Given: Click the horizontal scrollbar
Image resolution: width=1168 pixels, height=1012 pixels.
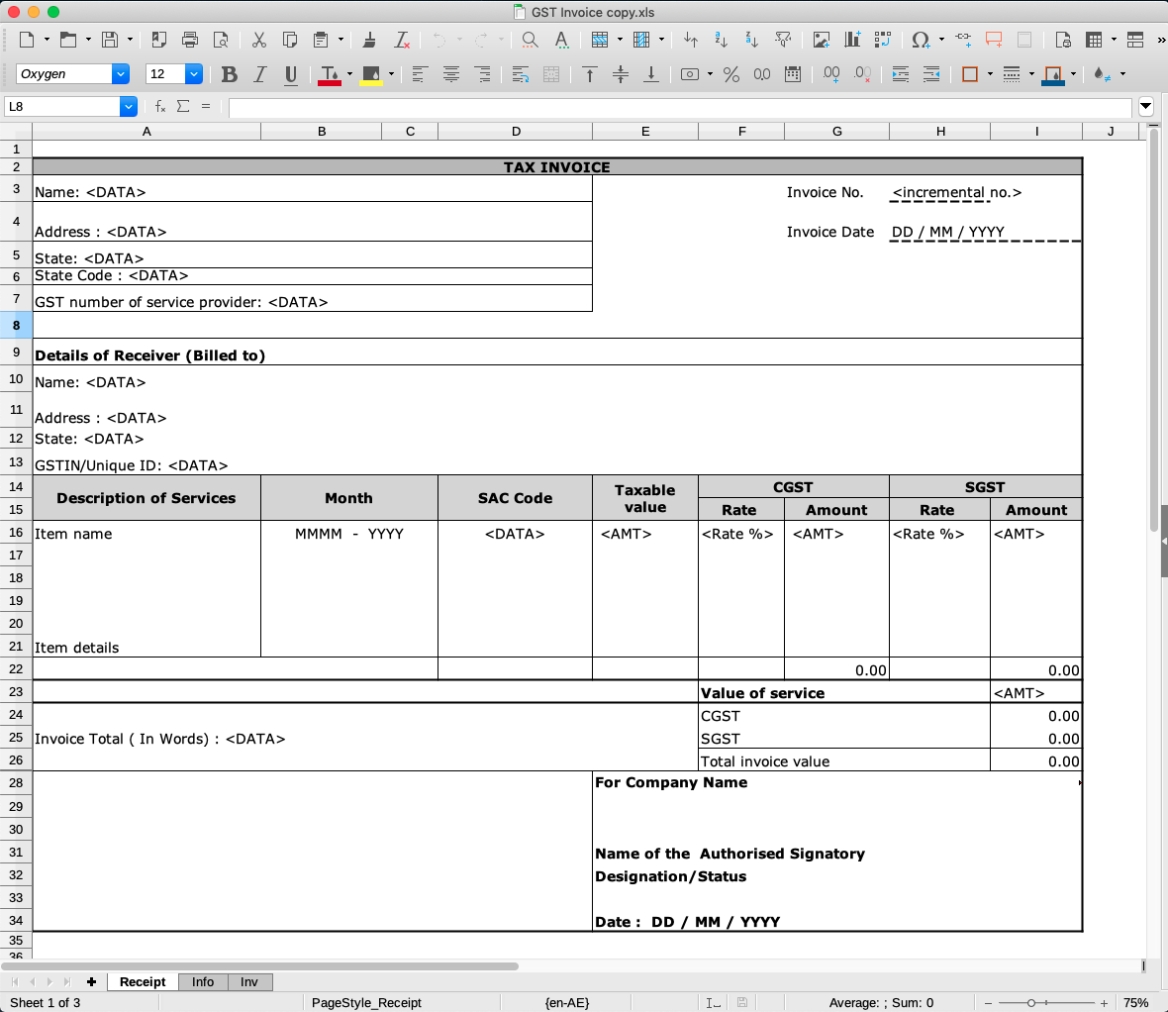Looking at the screenshot, I should tap(259, 966).
